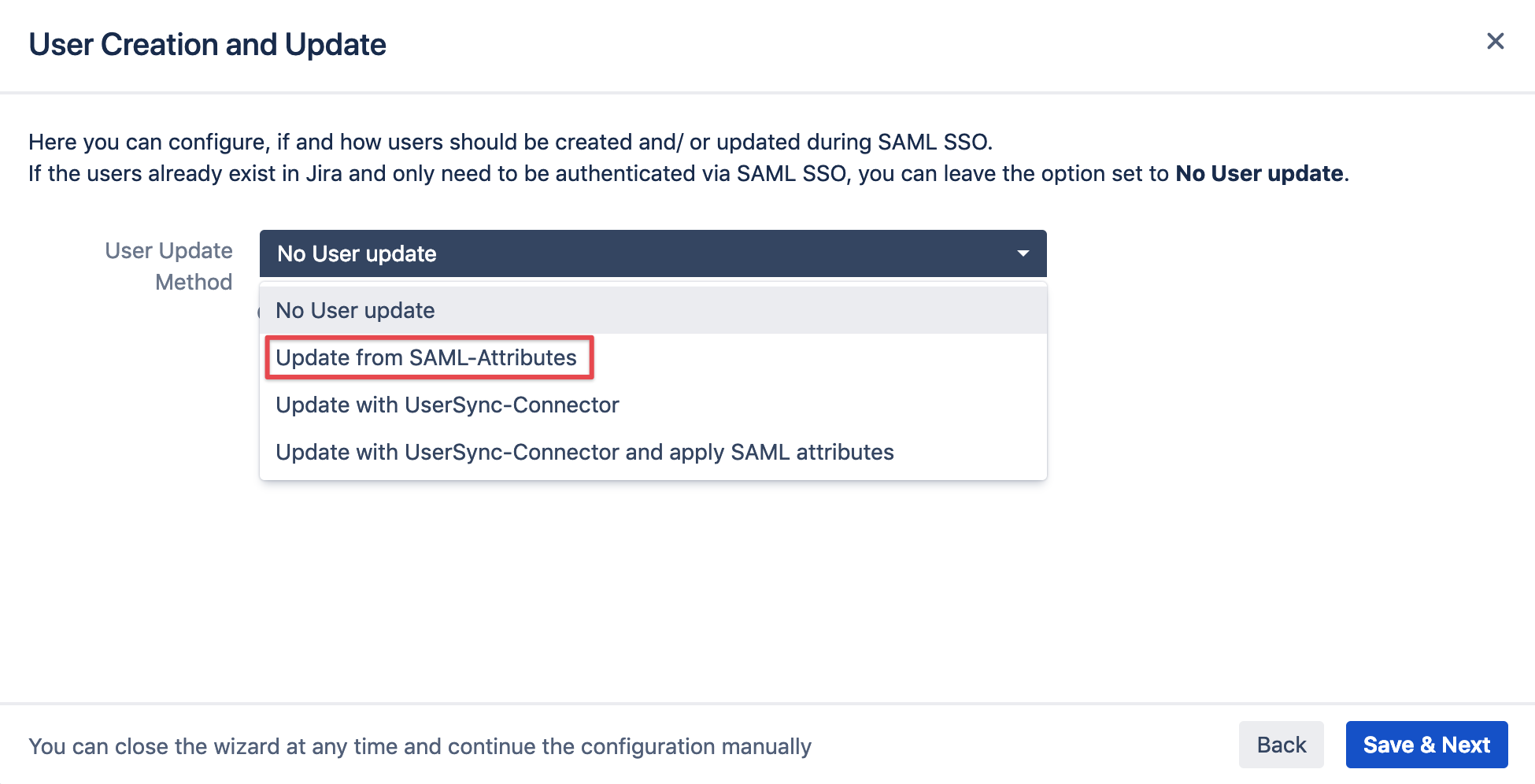Click the 'Here you can configure' description line
The image size is (1535, 784).
click(510, 142)
